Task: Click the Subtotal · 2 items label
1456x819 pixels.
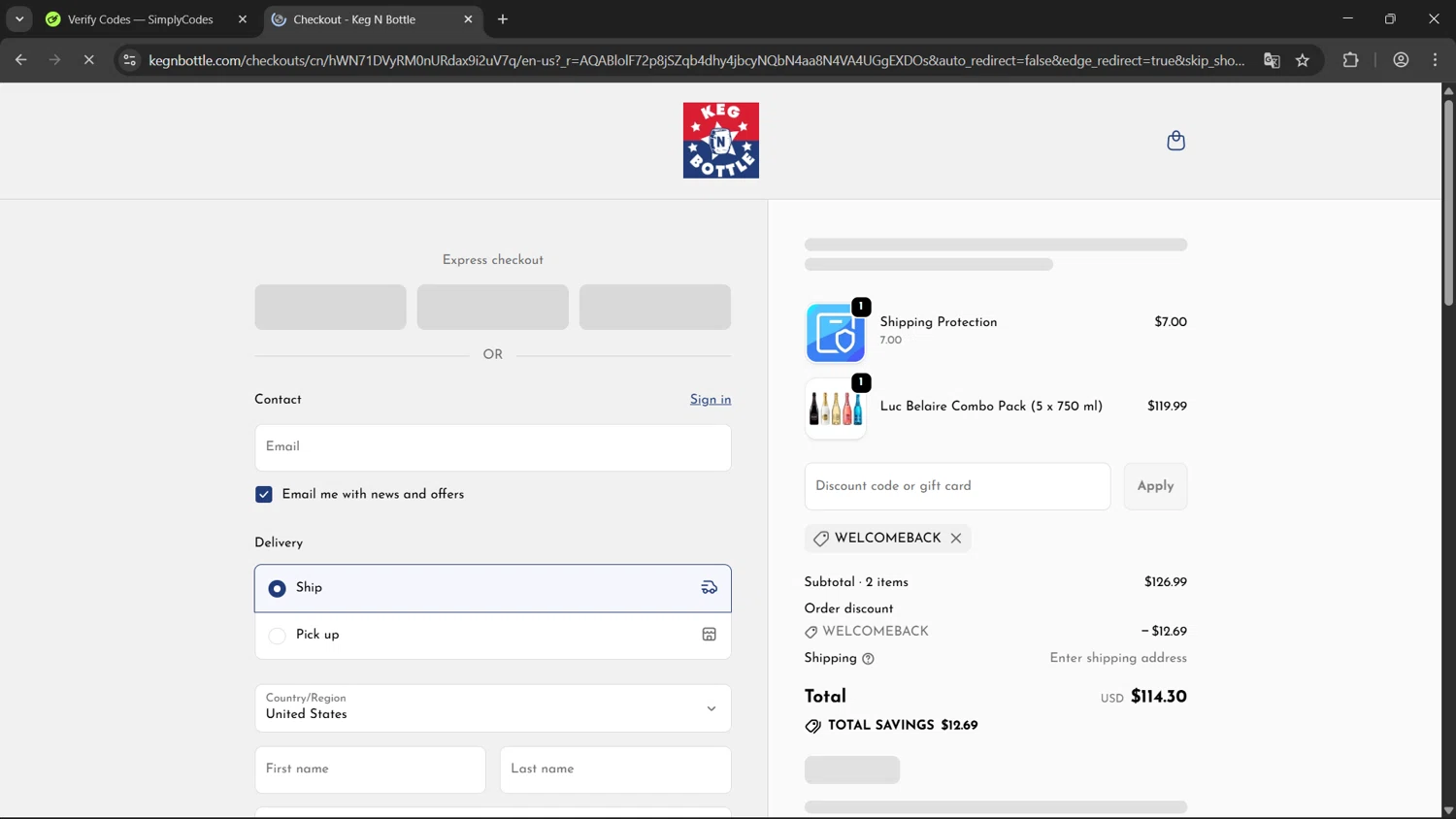Action: tap(856, 583)
